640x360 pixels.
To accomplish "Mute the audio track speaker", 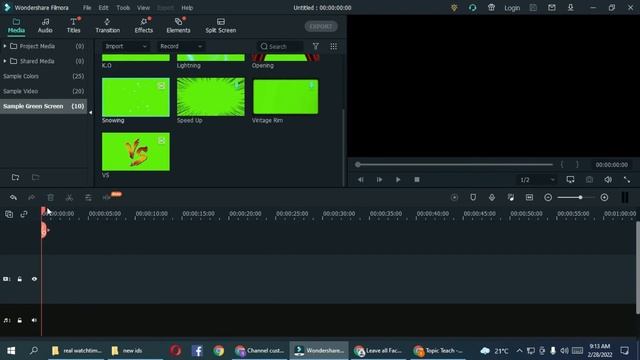I will click(x=34, y=320).
